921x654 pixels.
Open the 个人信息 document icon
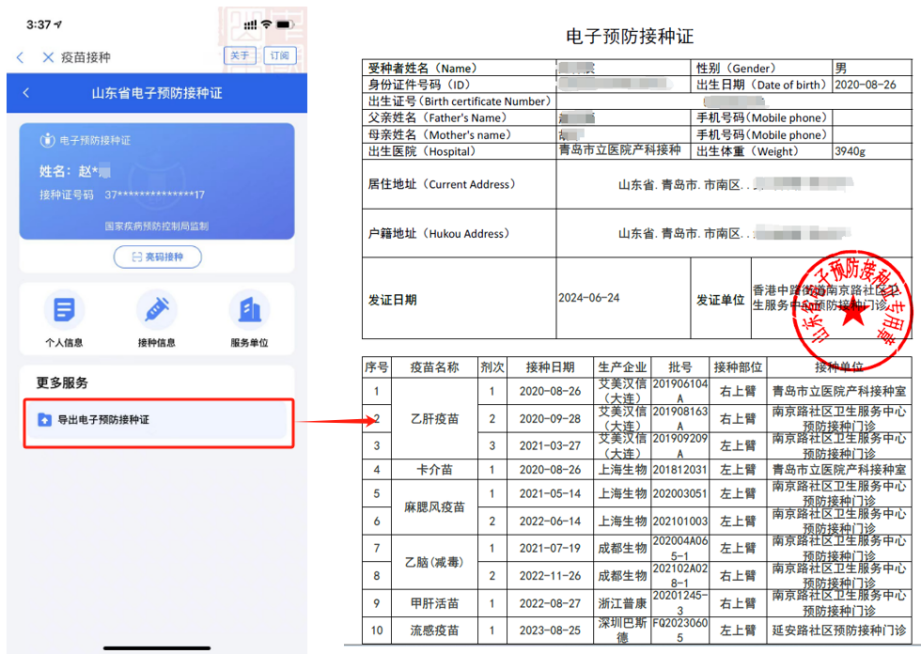[x=64, y=310]
